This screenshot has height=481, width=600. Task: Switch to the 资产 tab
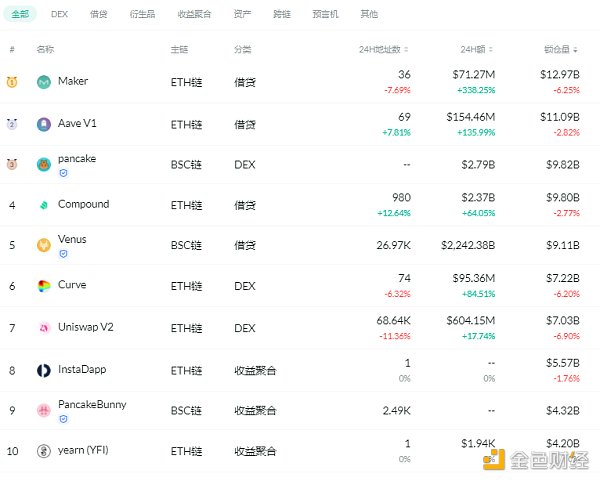[243, 14]
